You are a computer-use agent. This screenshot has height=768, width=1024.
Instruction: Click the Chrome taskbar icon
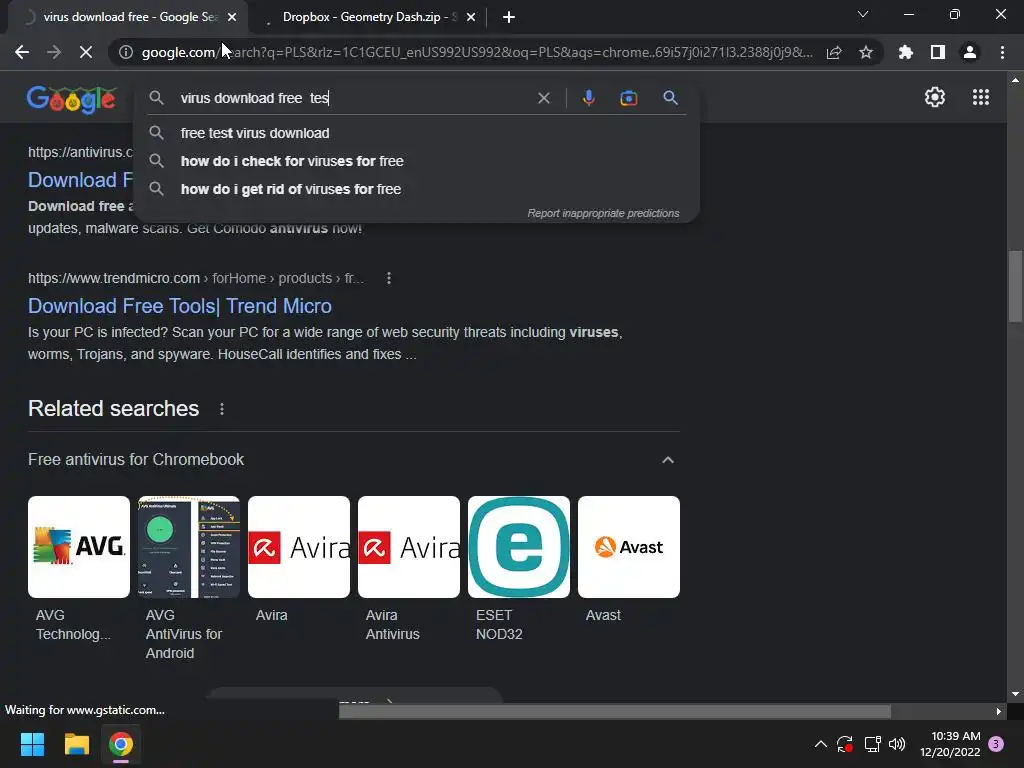pyautogui.click(x=121, y=744)
